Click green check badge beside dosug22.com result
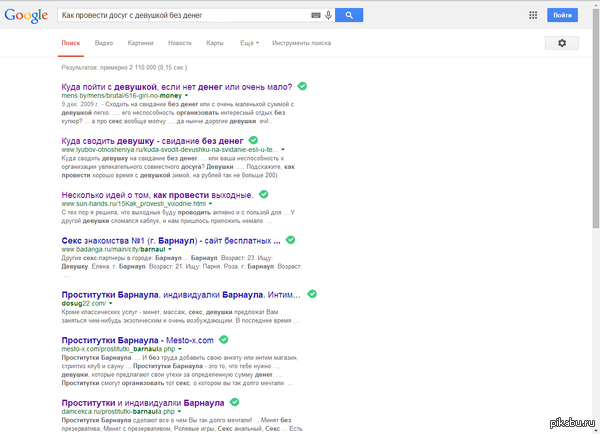 [312, 294]
